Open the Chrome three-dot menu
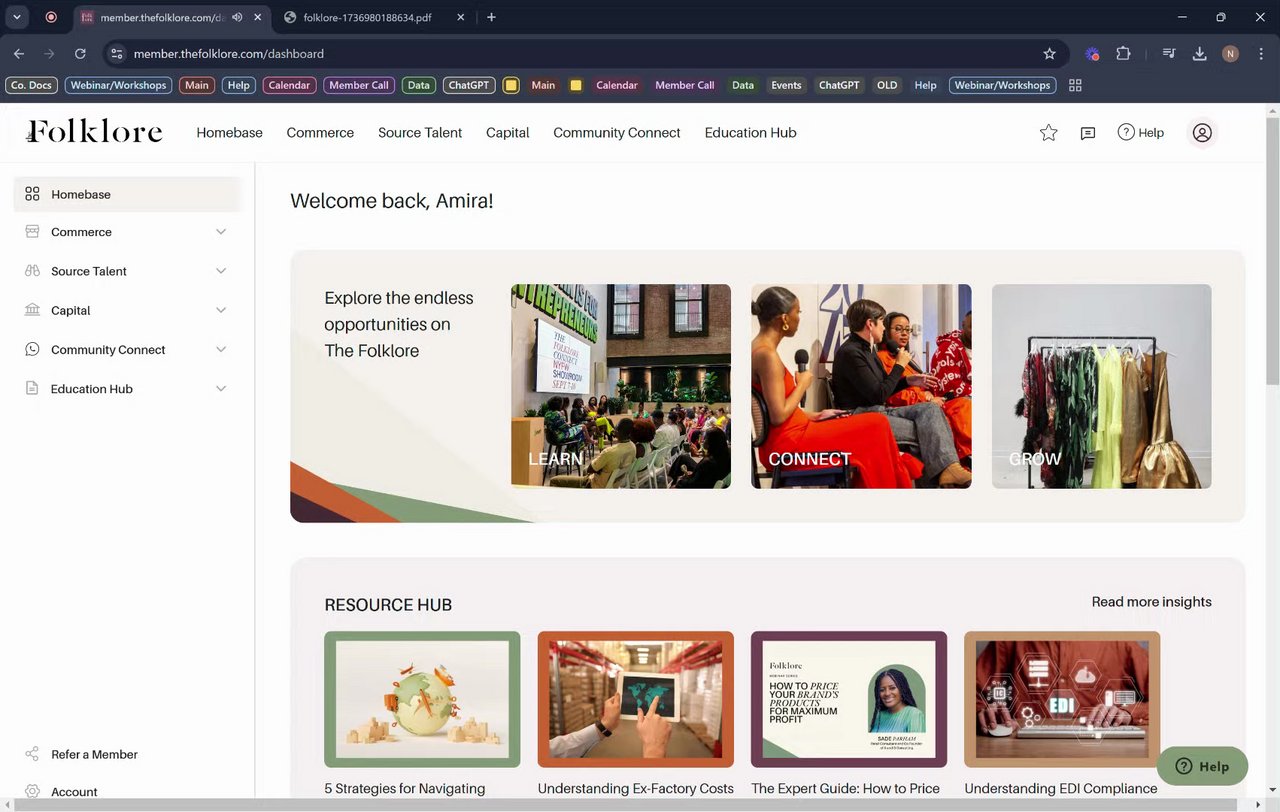This screenshot has height=812, width=1280. click(1260, 54)
